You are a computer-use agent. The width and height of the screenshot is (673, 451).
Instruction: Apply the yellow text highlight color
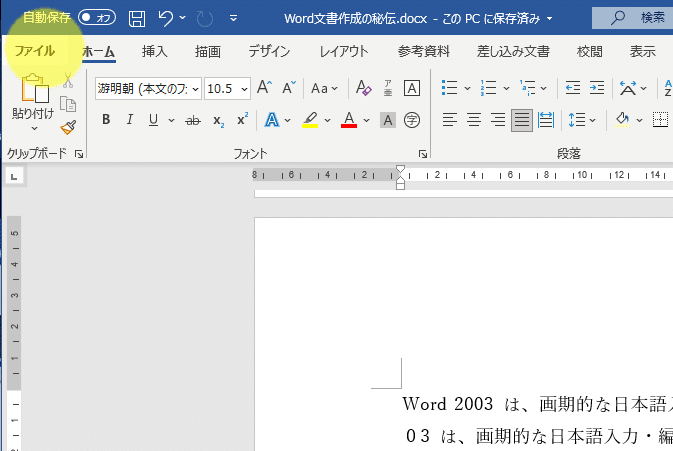coord(310,120)
